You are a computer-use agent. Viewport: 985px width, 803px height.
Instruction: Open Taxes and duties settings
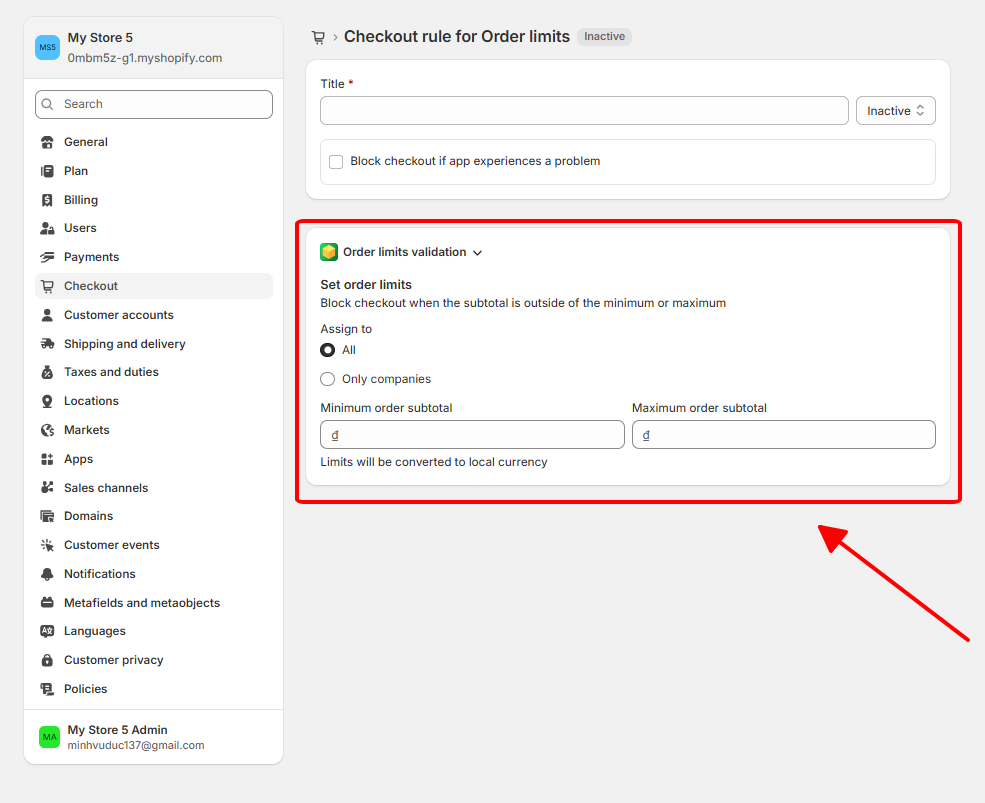tap(154, 372)
